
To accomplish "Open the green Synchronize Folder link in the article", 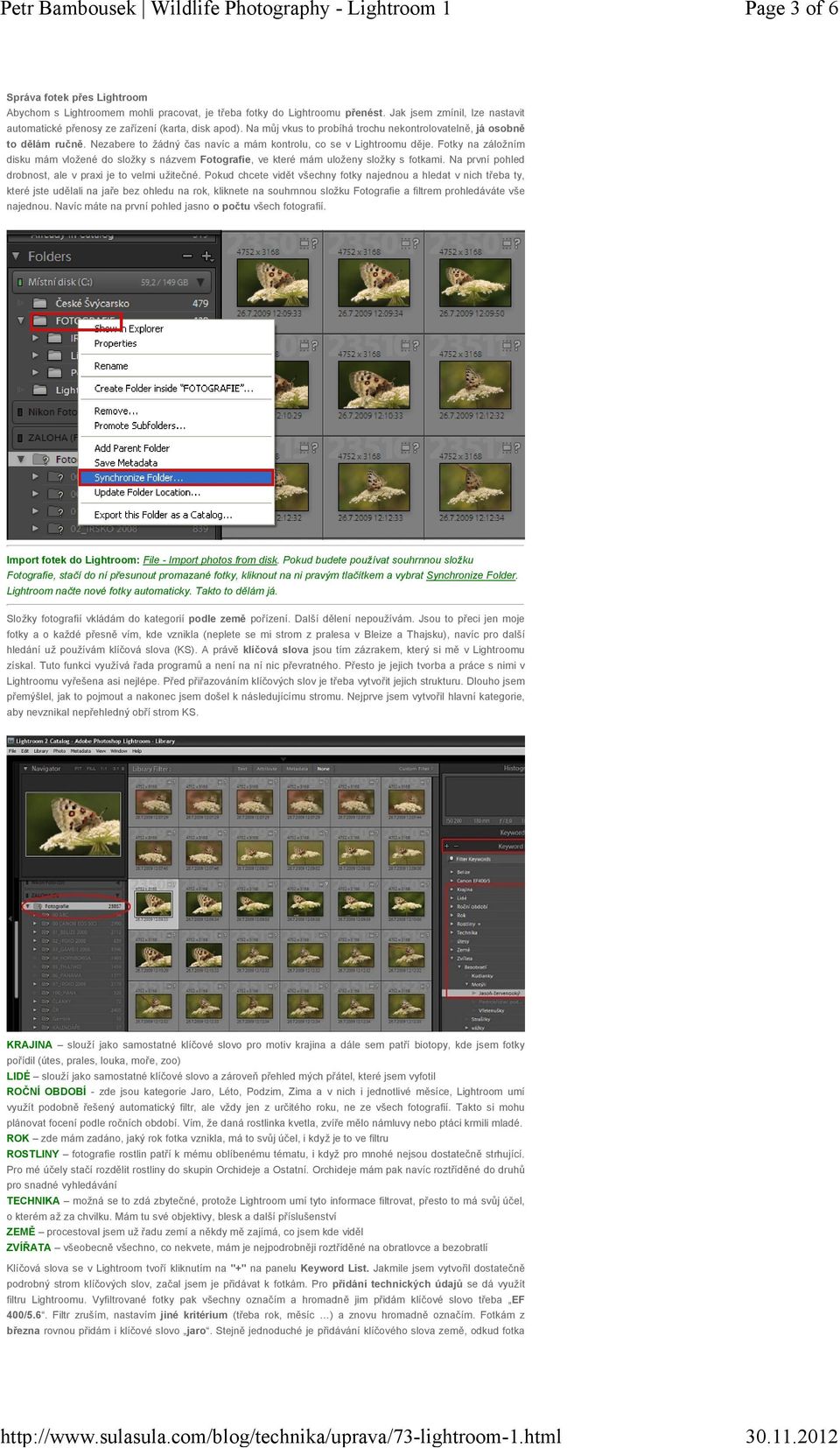I will click(472, 575).
